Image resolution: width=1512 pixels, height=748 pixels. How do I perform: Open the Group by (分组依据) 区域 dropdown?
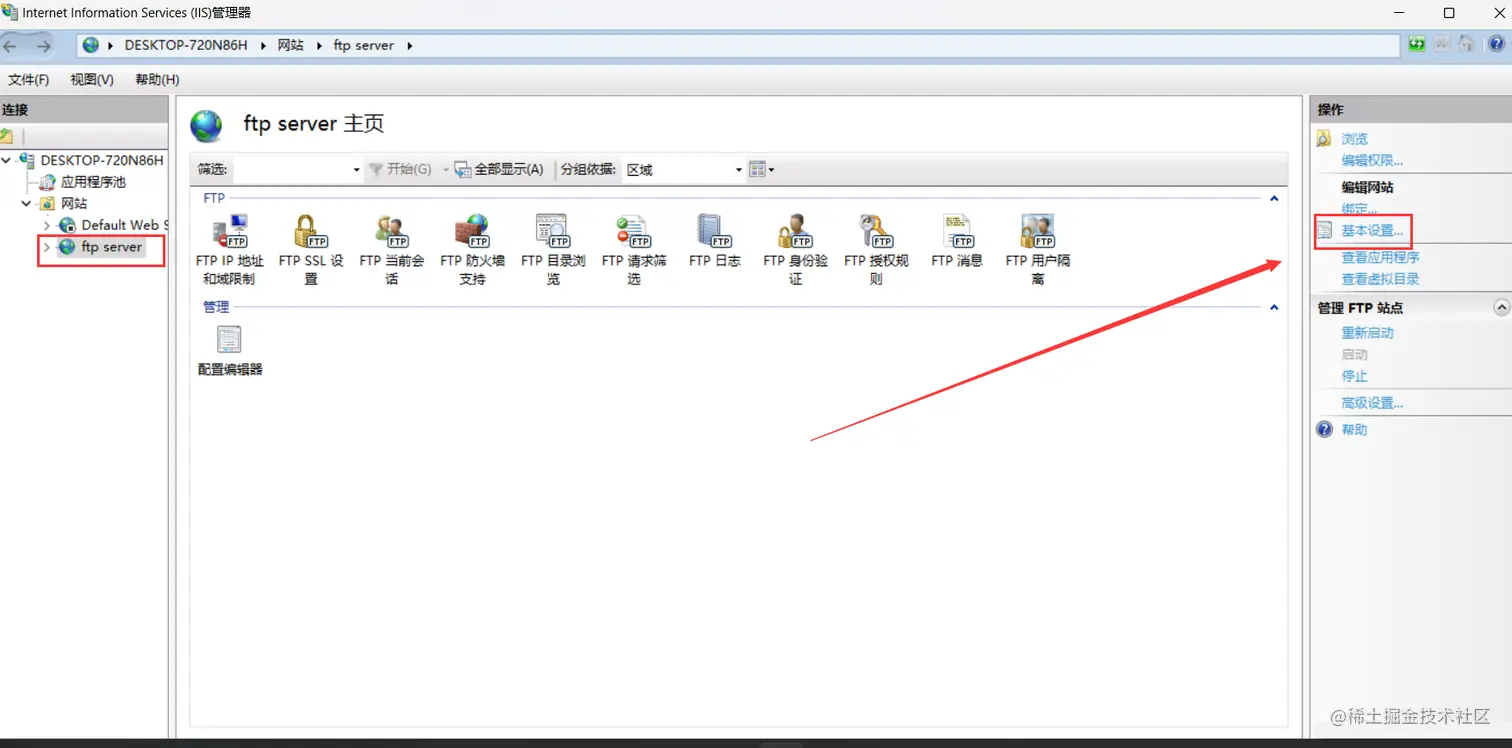click(684, 170)
